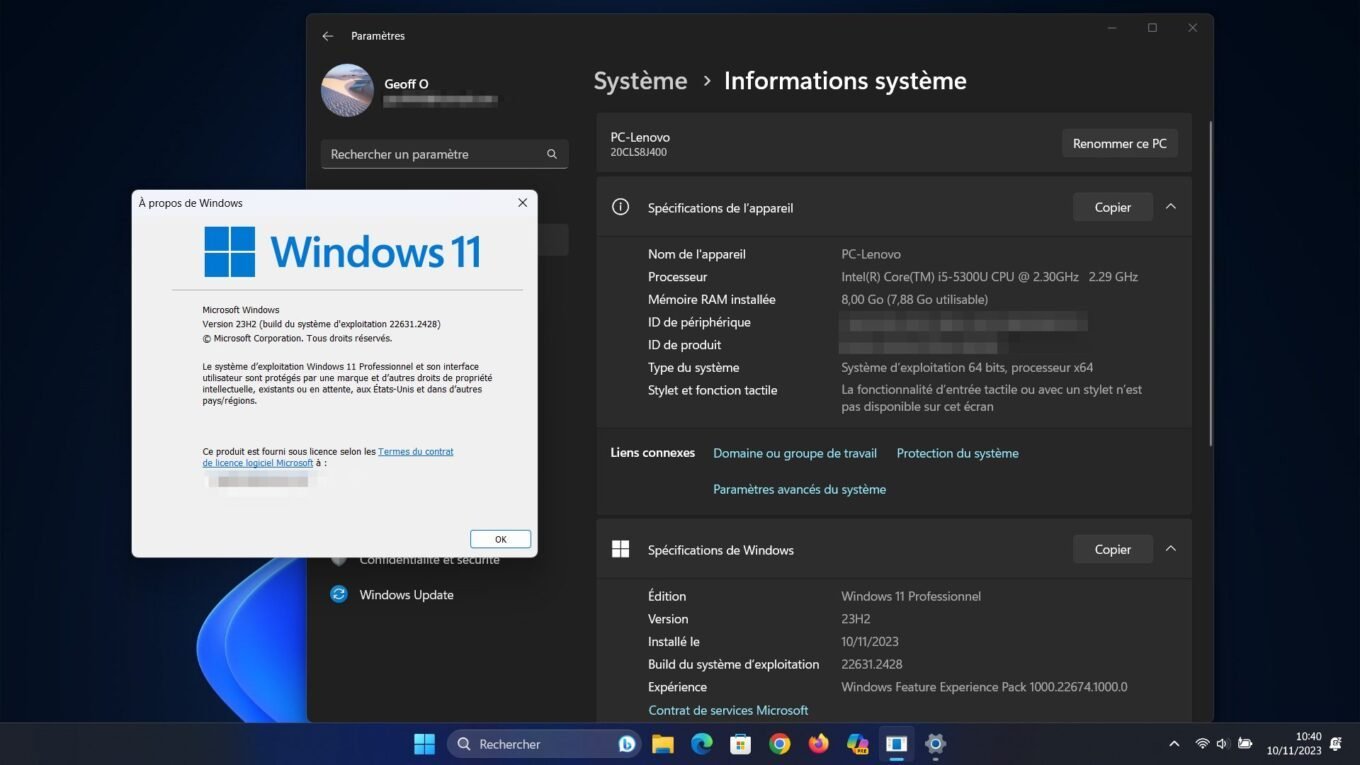Close the À propos de Windows dialog

point(522,202)
